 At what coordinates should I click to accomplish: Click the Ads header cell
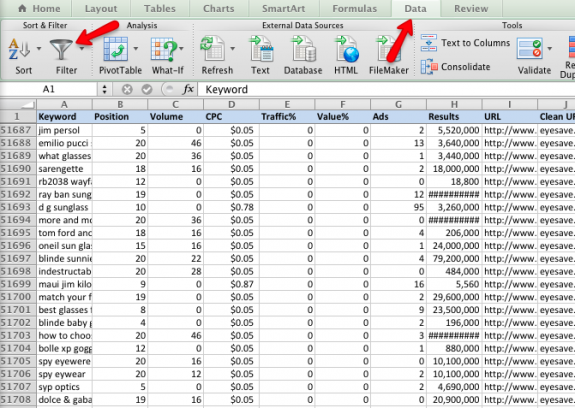[x=399, y=117]
